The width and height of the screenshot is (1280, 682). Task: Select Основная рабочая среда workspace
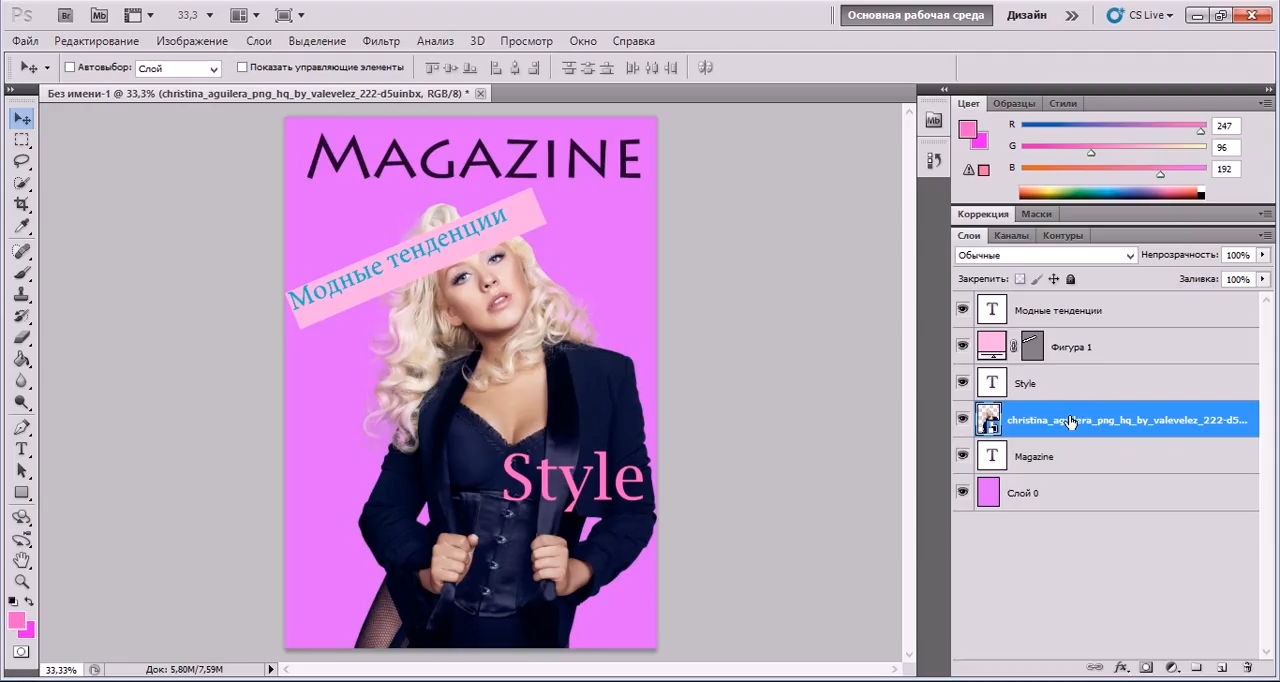(916, 15)
